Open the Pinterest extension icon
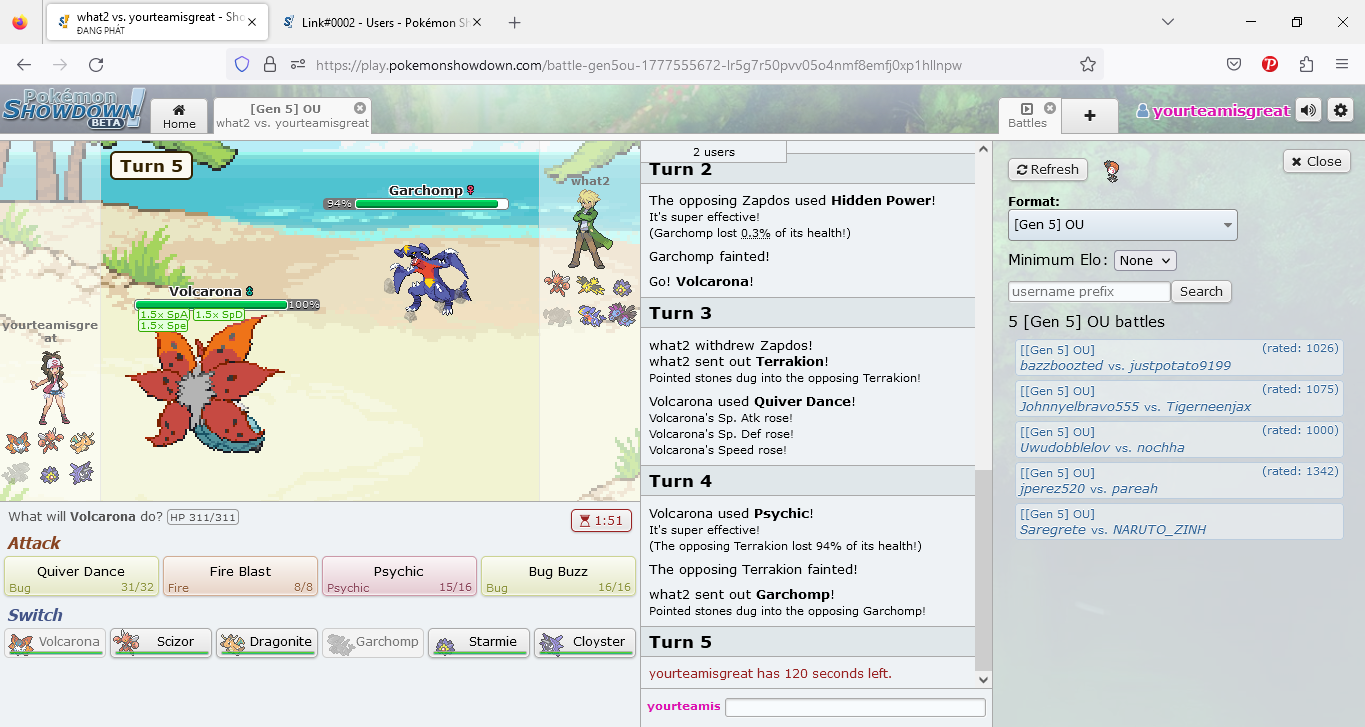This screenshot has height=727, width=1365. (1270, 64)
